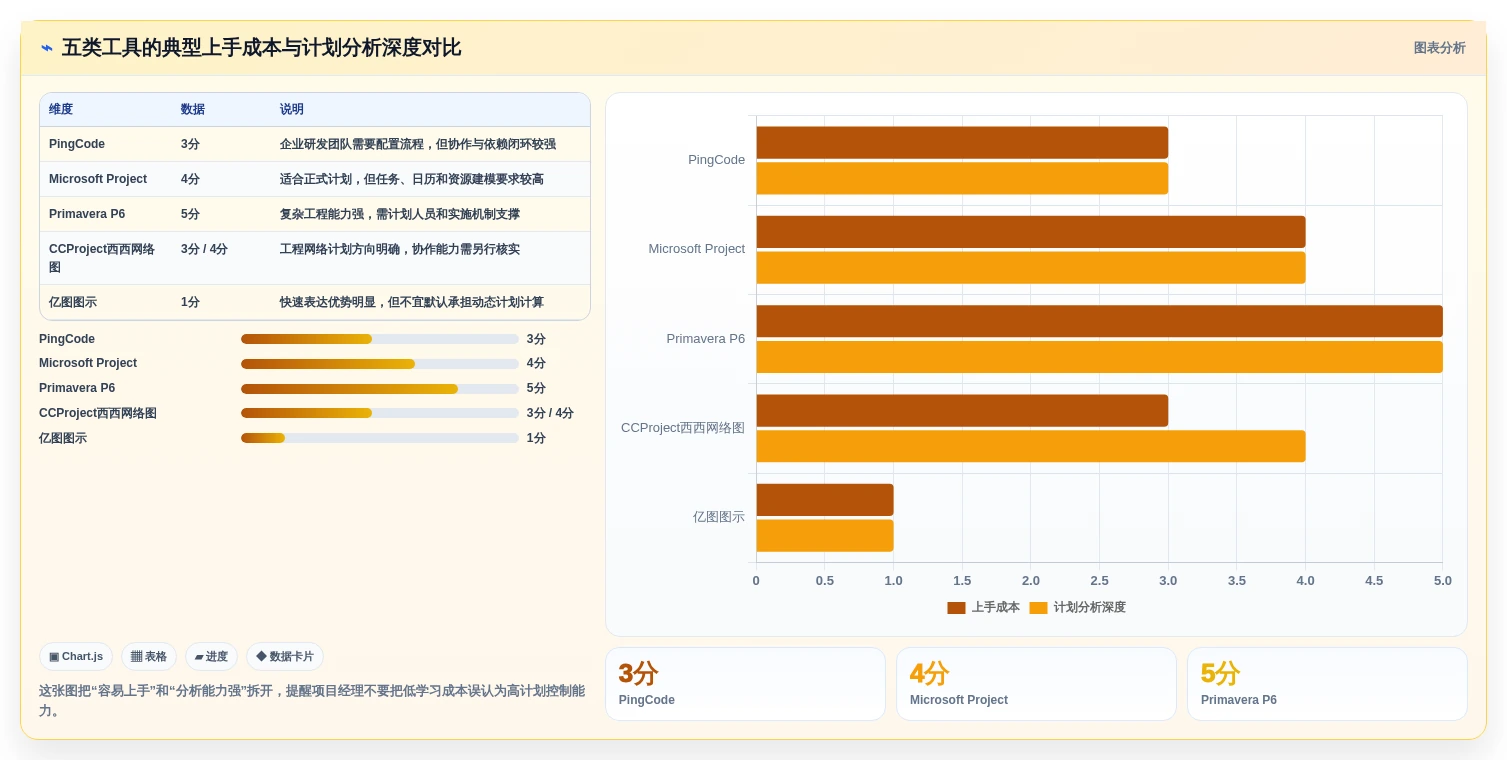Click the 上手成本 legend label
The width and height of the screenshot is (1507, 760).
click(x=996, y=608)
